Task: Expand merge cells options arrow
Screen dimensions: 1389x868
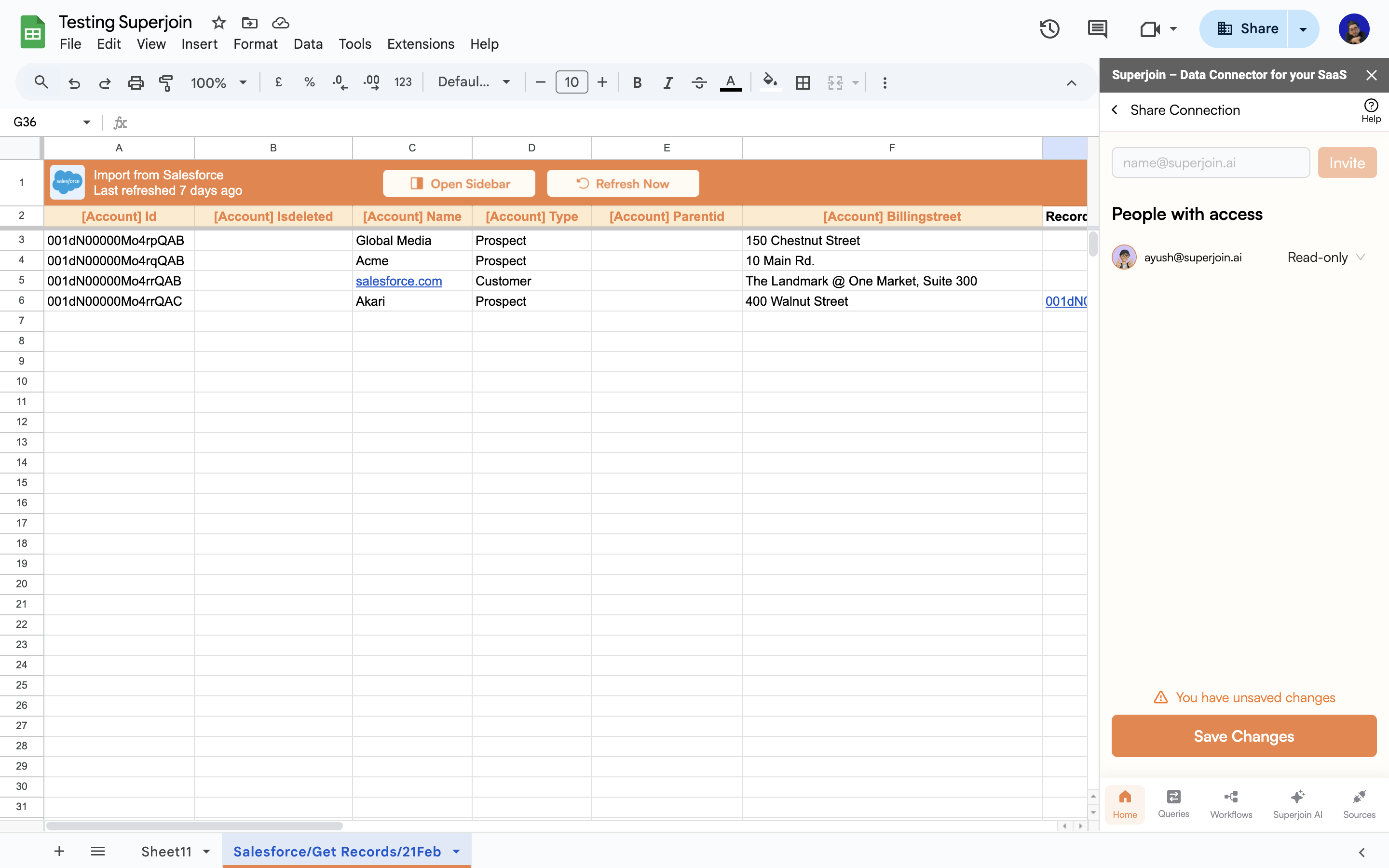Action: pos(855,82)
